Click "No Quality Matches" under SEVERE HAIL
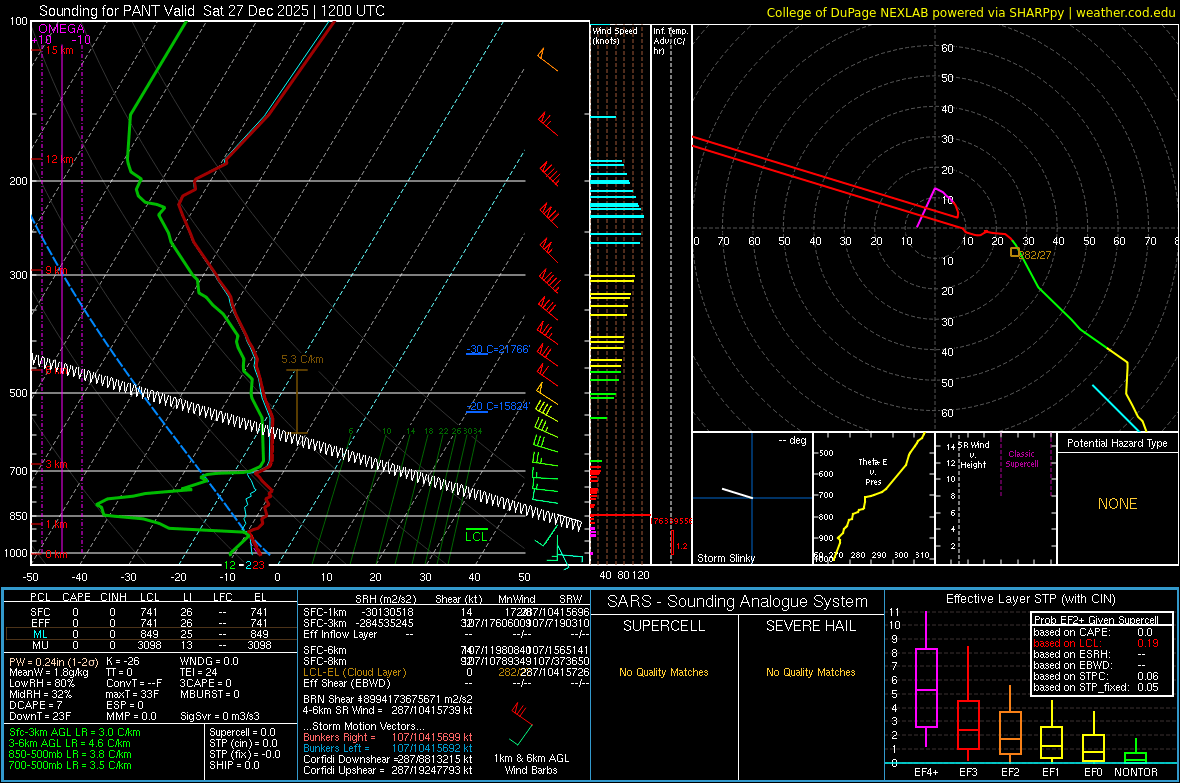This screenshot has height=783, width=1180. click(x=810, y=672)
